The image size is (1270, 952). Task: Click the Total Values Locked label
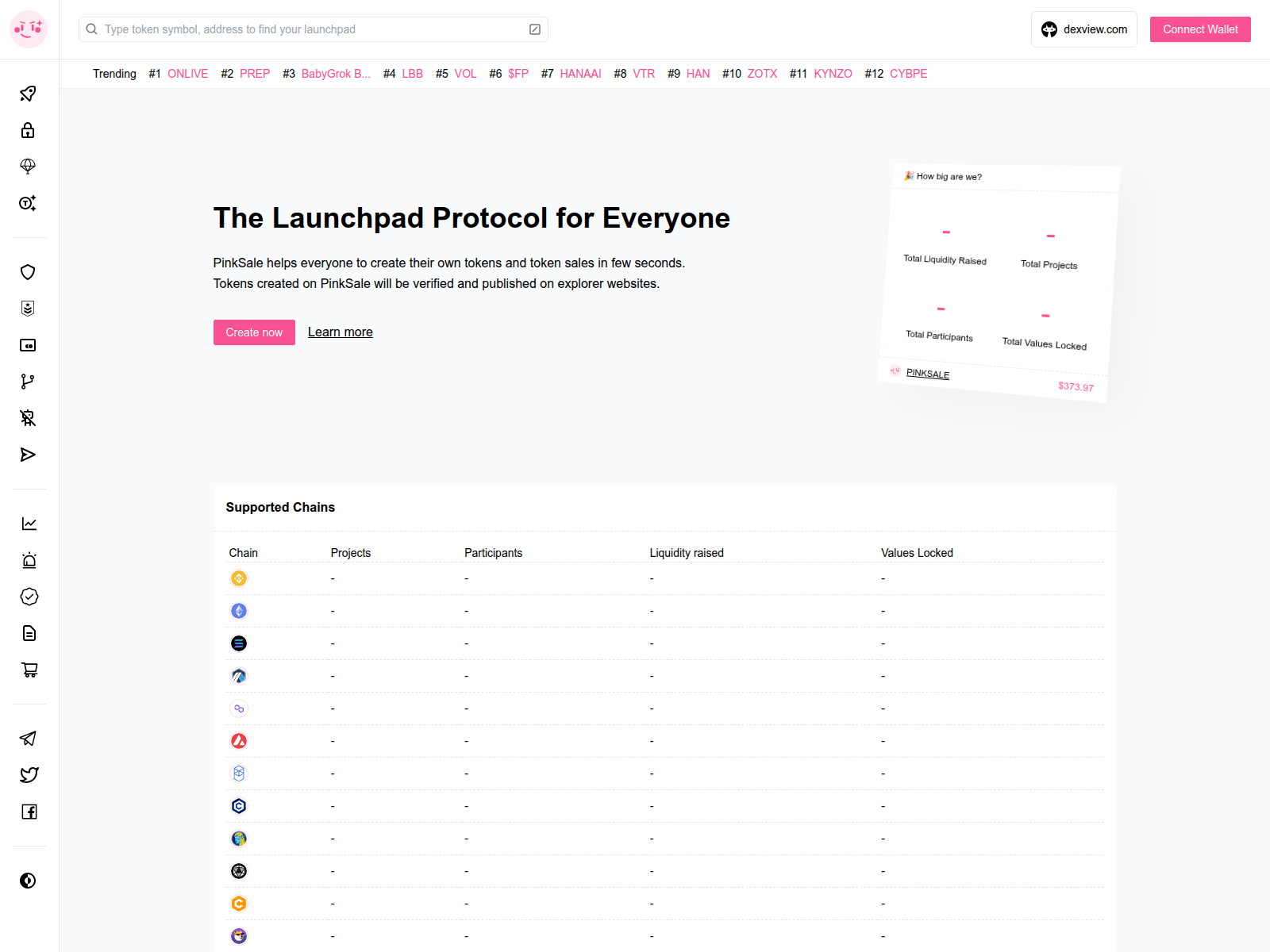1045,344
